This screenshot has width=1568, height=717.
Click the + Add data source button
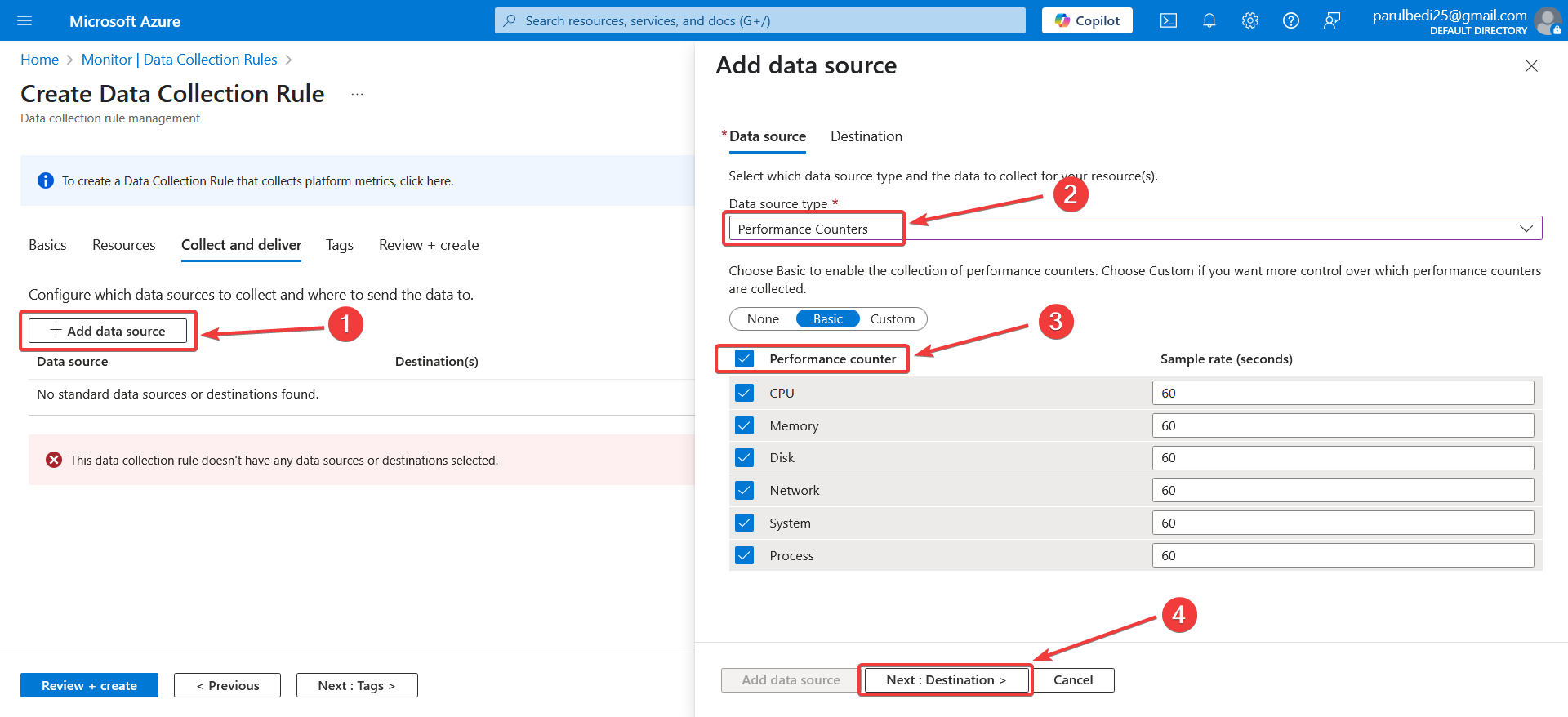[108, 331]
